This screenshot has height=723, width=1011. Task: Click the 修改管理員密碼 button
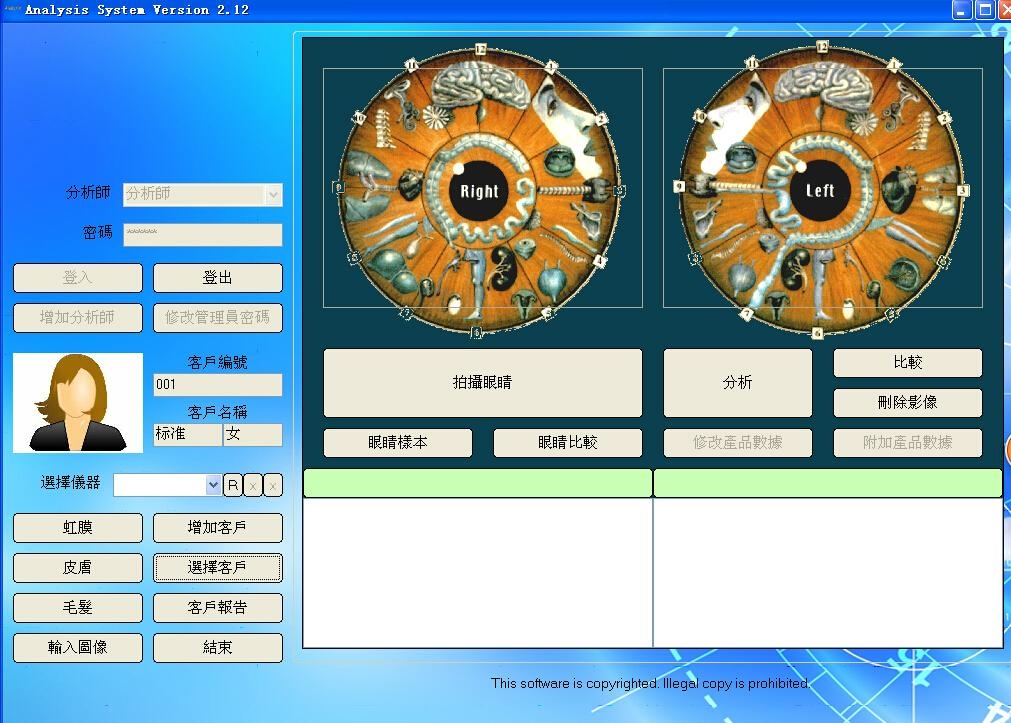coord(217,318)
